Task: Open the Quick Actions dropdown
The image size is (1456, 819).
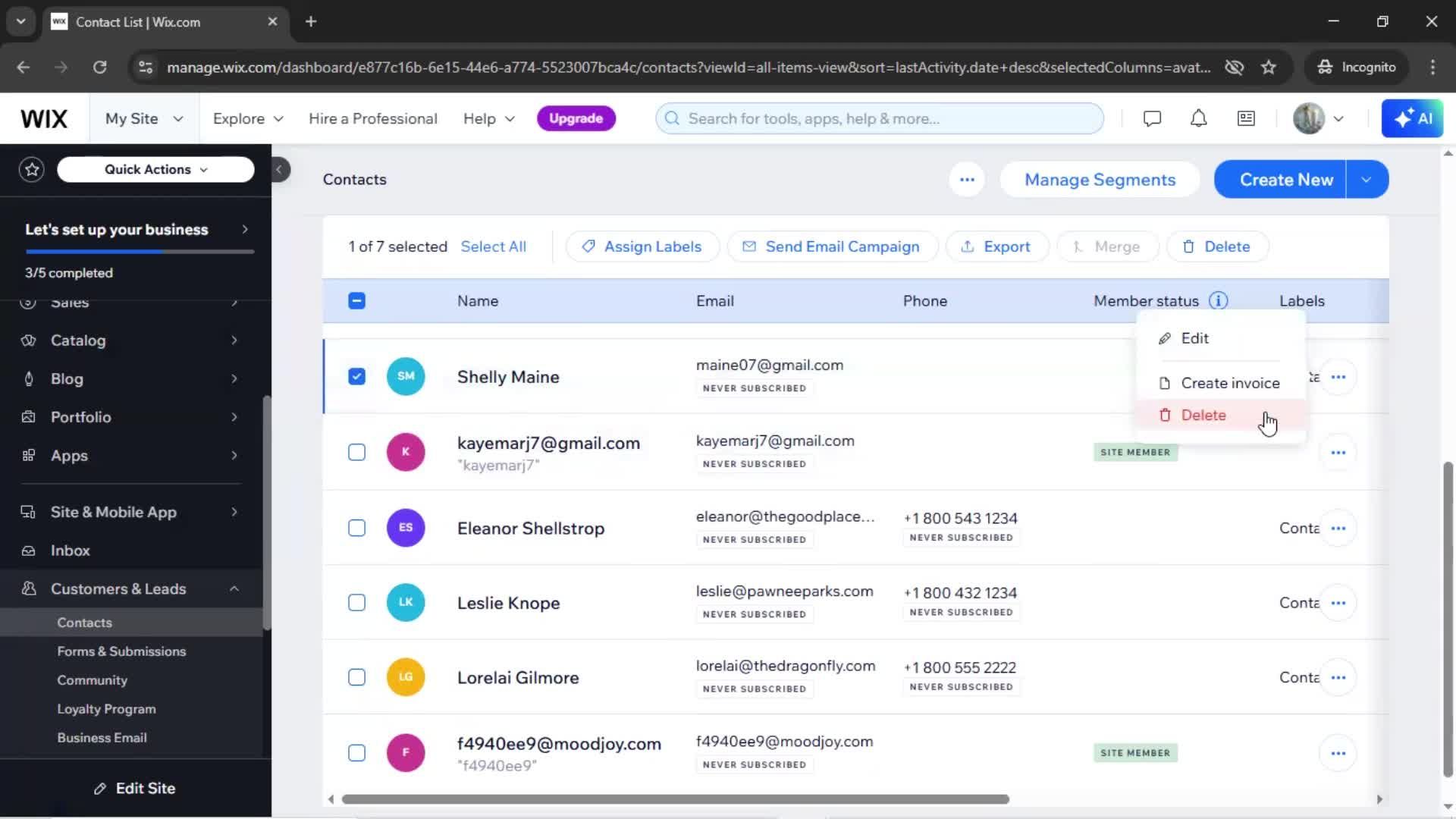Action: point(155,169)
